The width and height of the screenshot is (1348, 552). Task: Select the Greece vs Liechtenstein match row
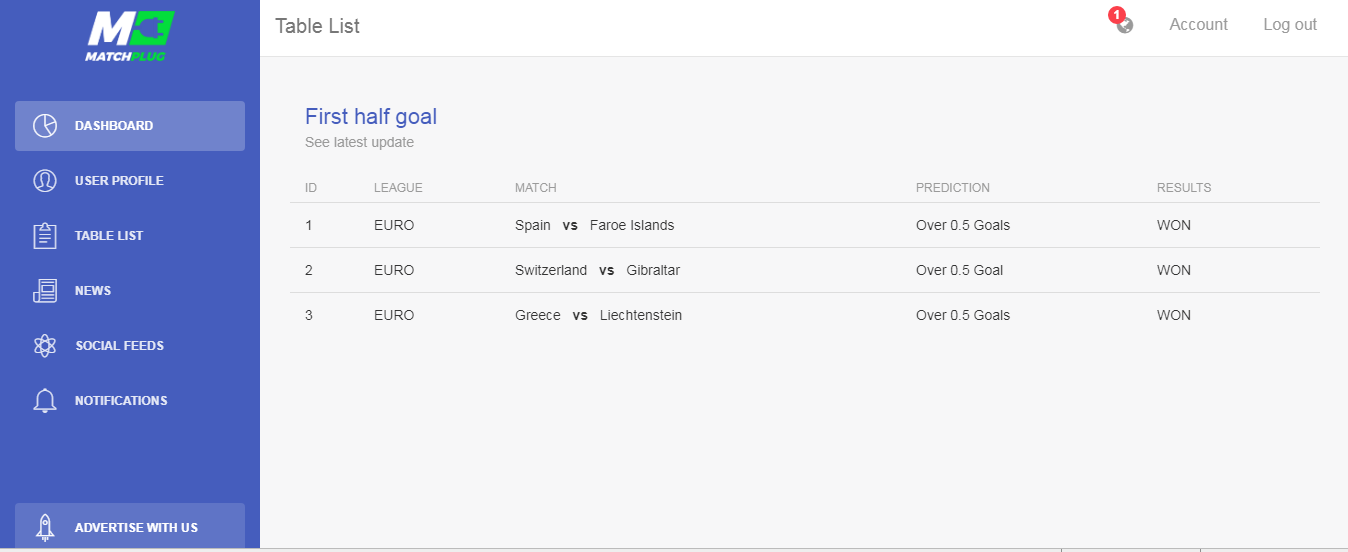(x=805, y=315)
